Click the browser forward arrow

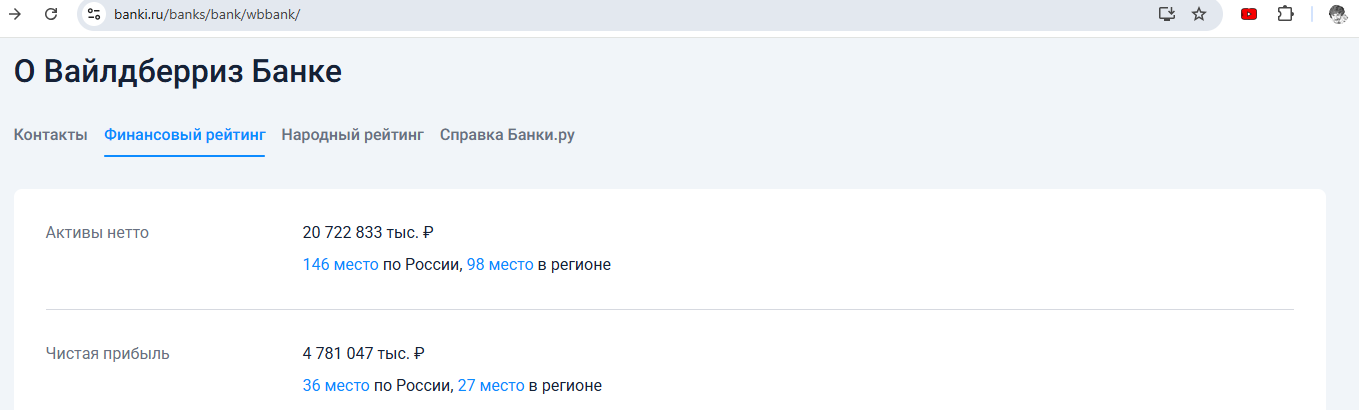pyautogui.click(x=15, y=14)
